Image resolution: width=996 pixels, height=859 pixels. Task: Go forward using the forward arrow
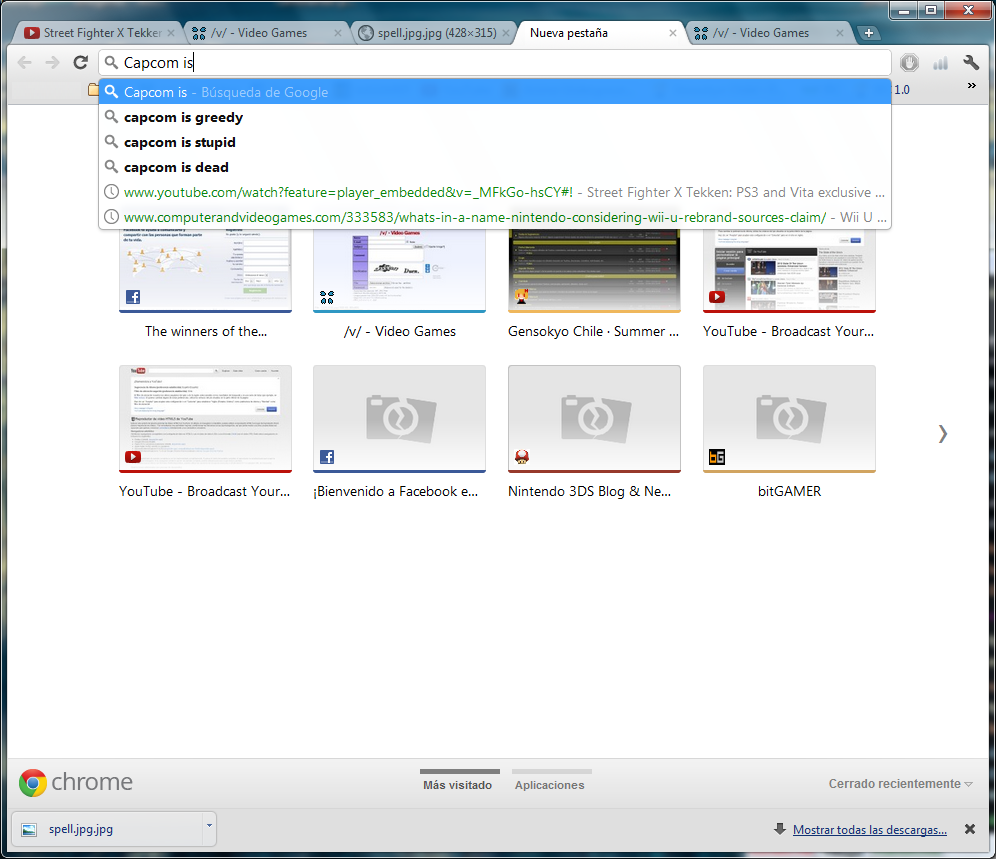(53, 62)
